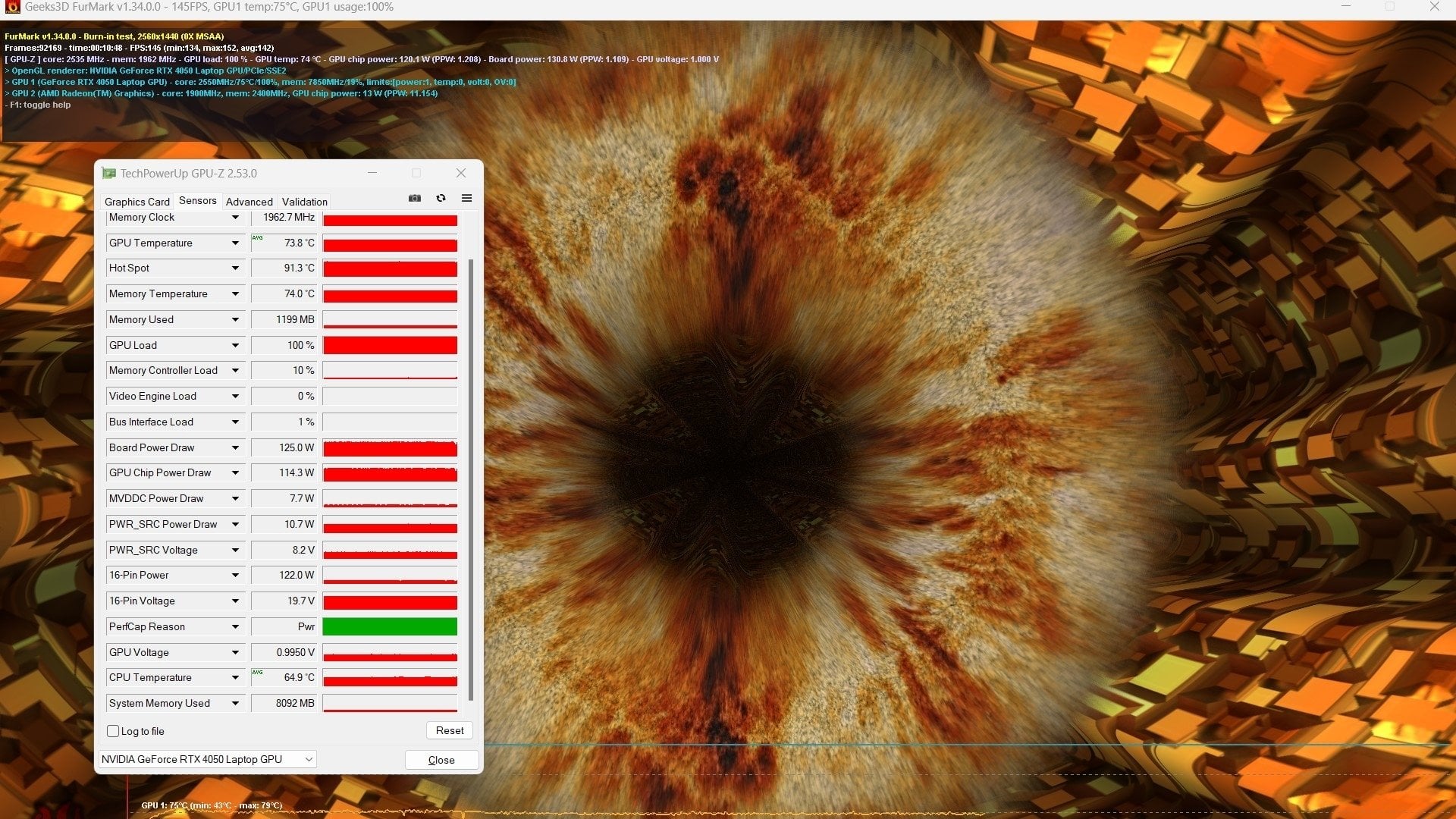
Task: Click the Memory Used value 1199 MB
Action: (x=284, y=320)
